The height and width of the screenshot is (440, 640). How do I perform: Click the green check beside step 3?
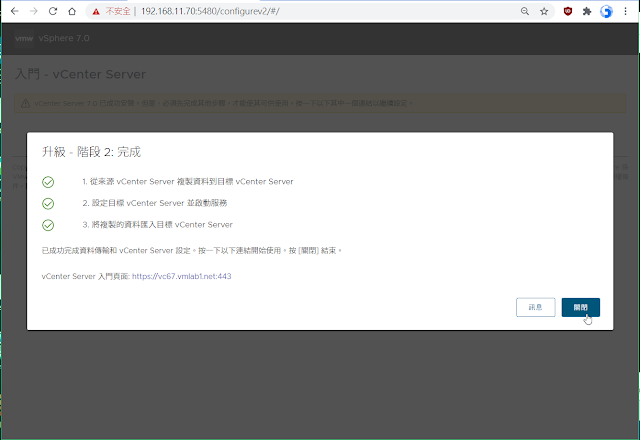48,225
